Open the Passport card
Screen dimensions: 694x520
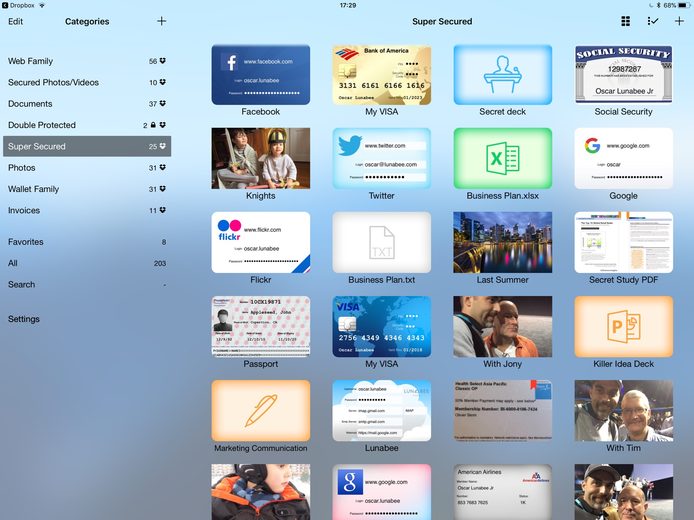(261, 327)
